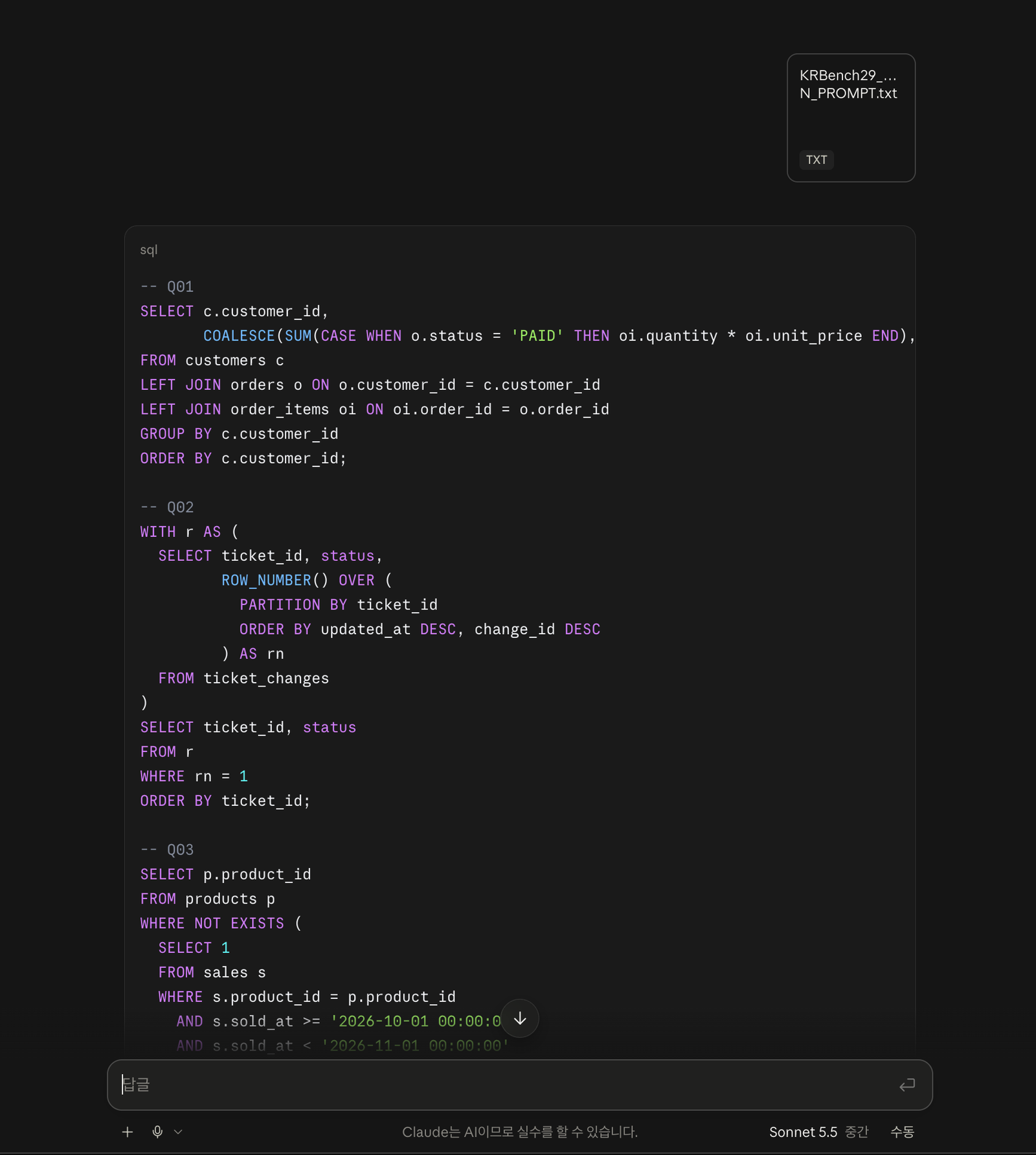The width and height of the screenshot is (1036, 1155).
Task: Click the 'FROM ticket_changes' line
Action: tap(243, 678)
